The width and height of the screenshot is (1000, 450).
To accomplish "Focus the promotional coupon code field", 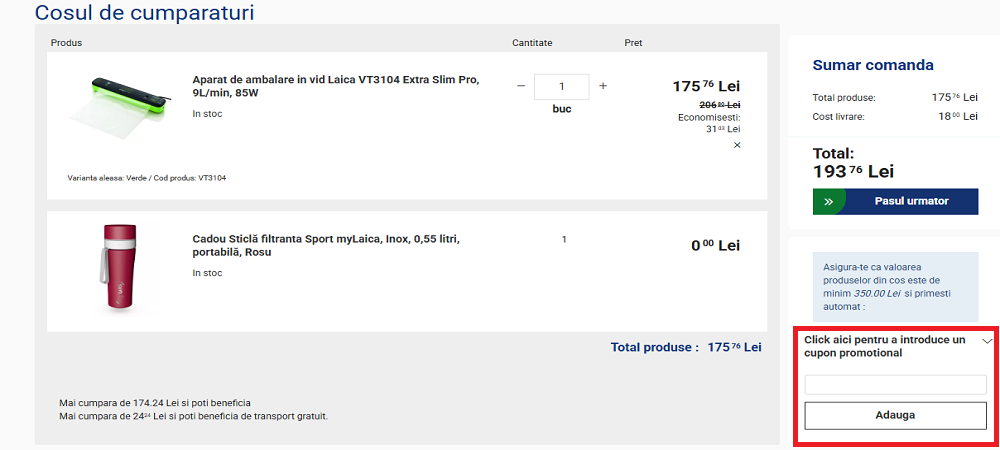I will pos(895,385).
